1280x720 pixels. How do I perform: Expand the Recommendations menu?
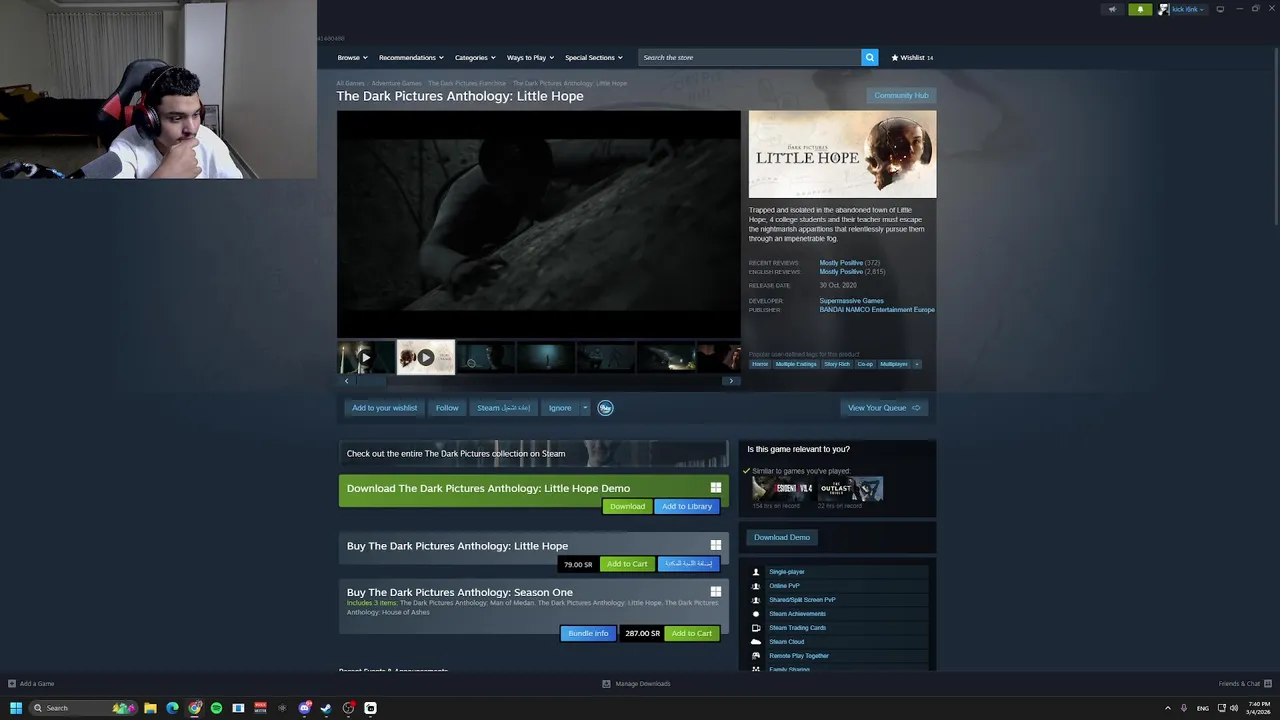tap(411, 57)
